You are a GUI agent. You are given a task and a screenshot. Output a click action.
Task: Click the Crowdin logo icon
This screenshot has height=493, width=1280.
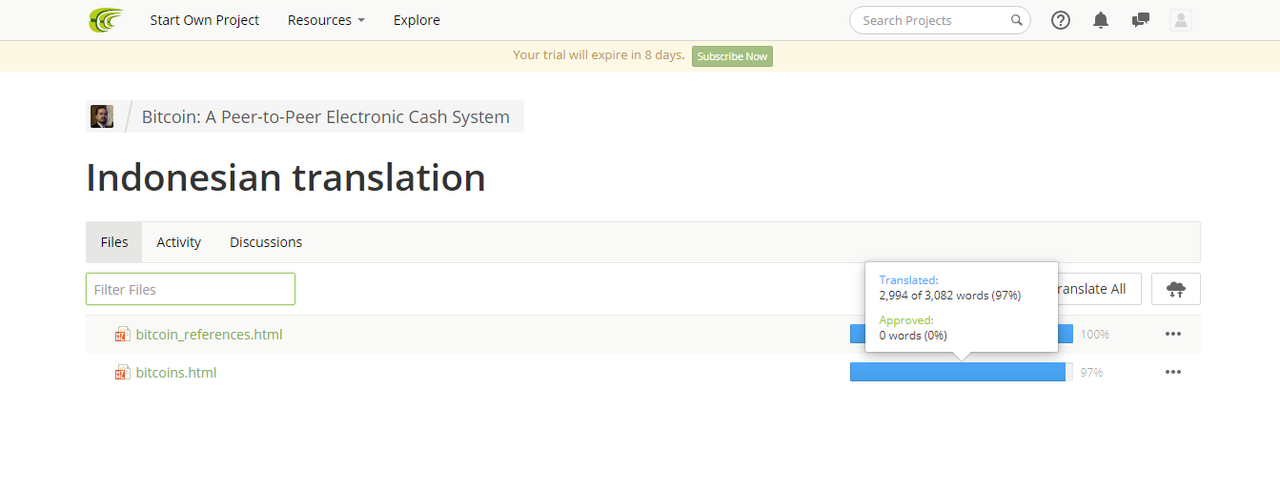tap(105, 20)
